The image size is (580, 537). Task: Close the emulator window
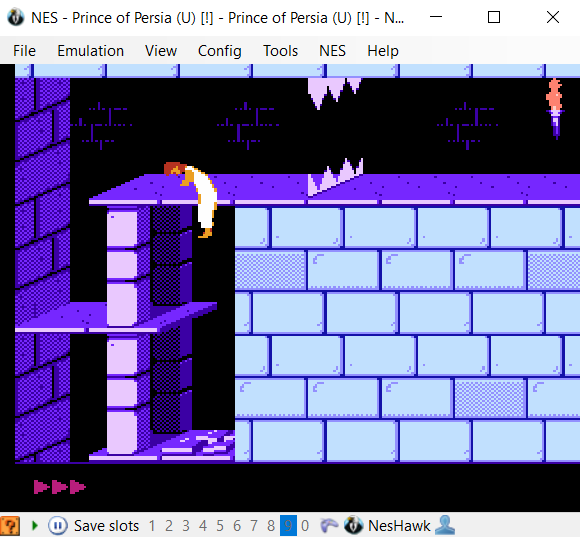553,17
